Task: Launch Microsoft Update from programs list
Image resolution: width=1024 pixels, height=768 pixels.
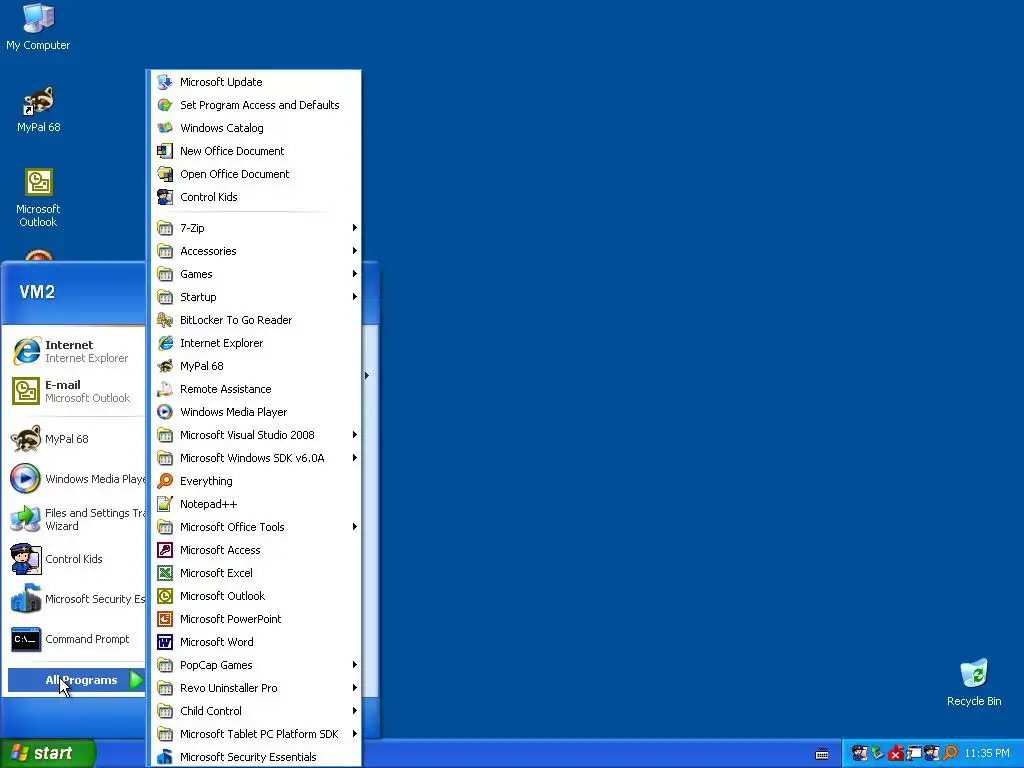Action: tap(255, 82)
